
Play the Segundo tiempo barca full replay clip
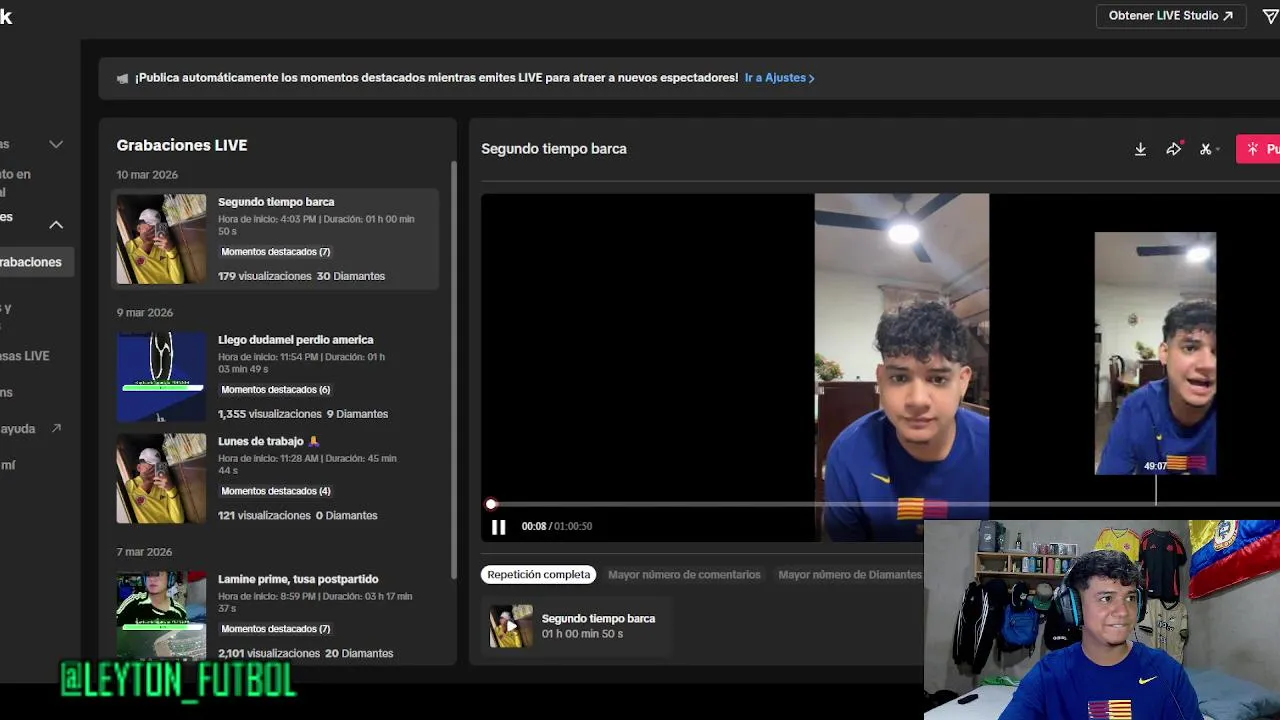(x=511, y=626)
